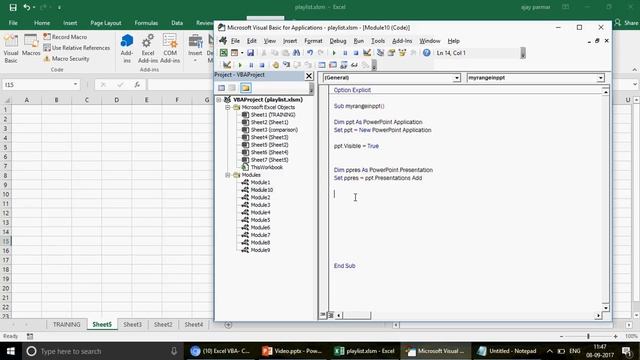This screenshot has width=640, height=360.
Task: Open Add-Ins menu in VBA editor
Action: pyautogui.click(x=402, y=41)
